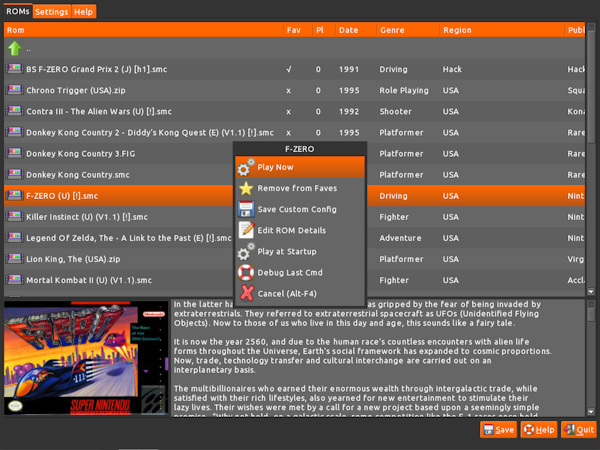
Task: Click the Shooter genre cell
Action: click(395, 112)
